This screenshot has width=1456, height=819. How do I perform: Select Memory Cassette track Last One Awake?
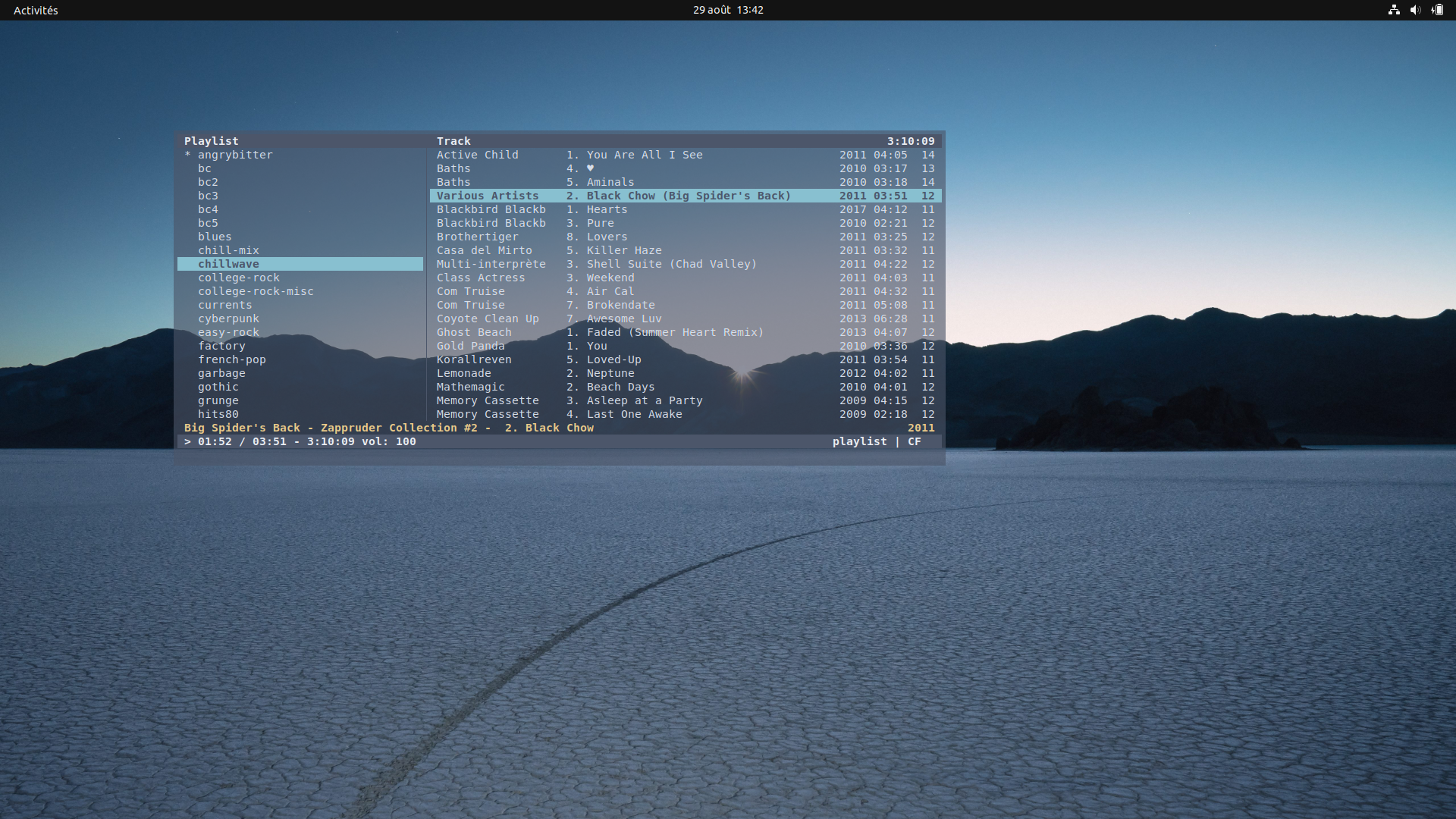[634, 414]
